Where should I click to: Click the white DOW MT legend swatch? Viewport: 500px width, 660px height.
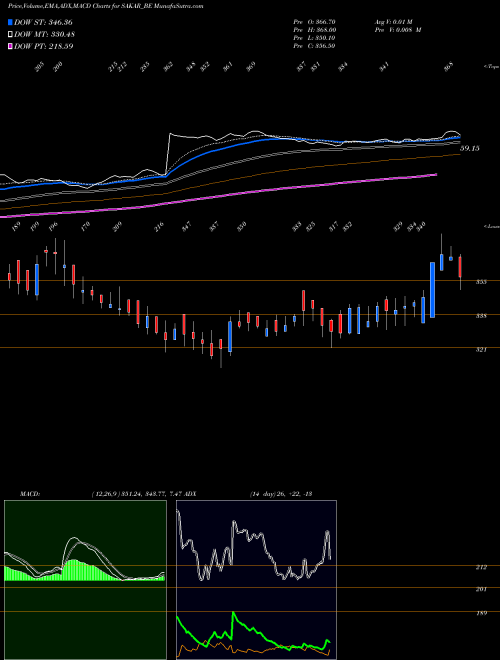[10, 34]
